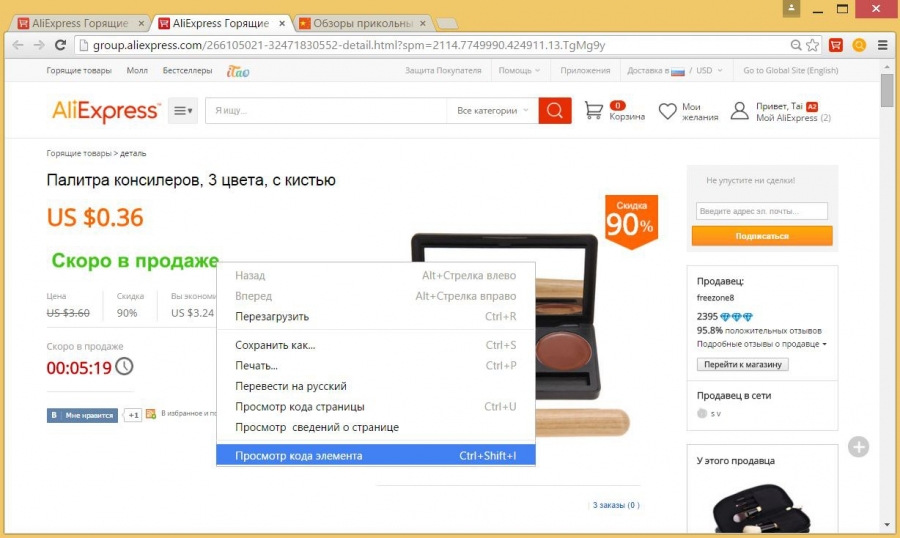900x538 pixels.
Task: Click Go to Global Site (English)
Action: click(790, 71)
